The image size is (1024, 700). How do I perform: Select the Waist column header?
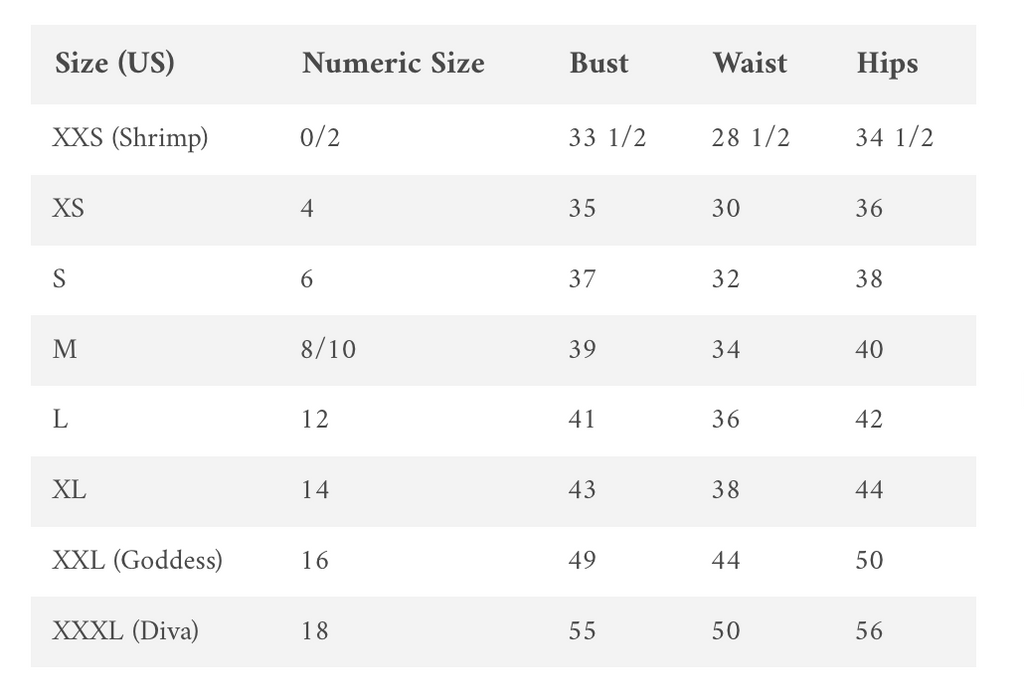750,64
